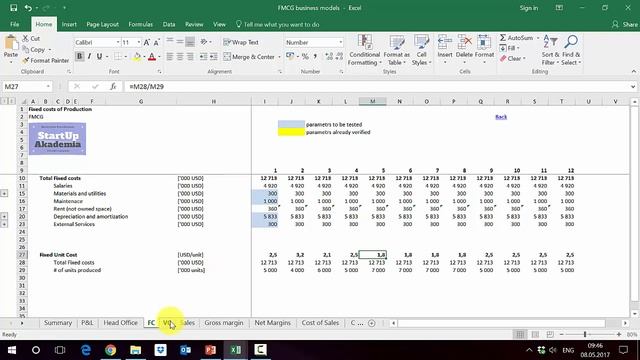
Task: Click the zoom slider handle
Action: [585, 334]
